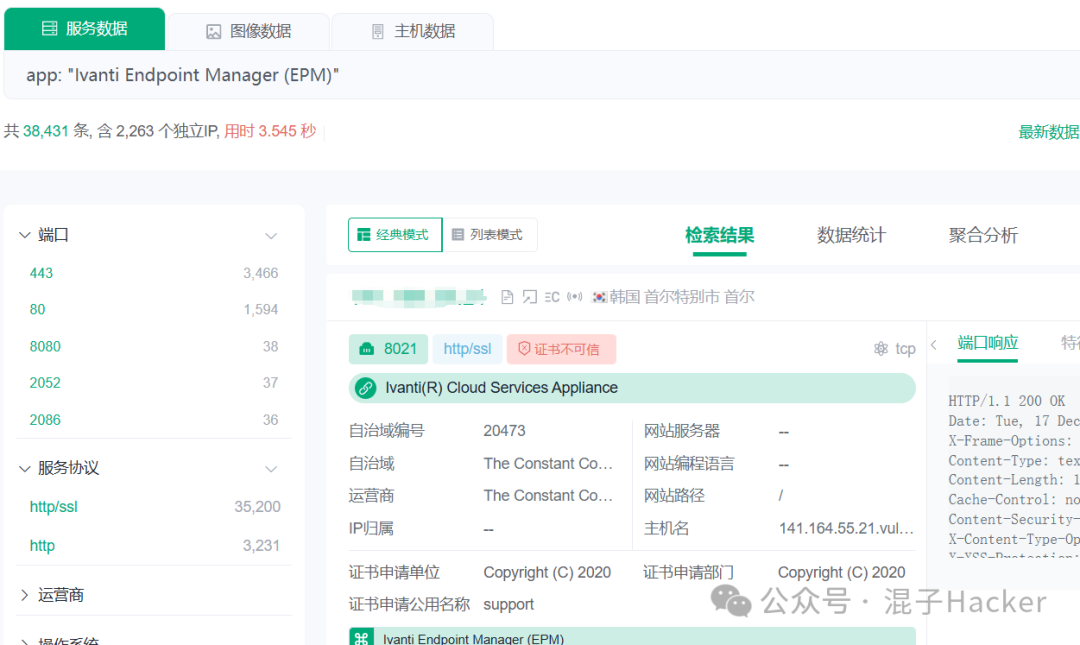
Task: Expand the 操作系统 filter section
Action: (25, 641)
